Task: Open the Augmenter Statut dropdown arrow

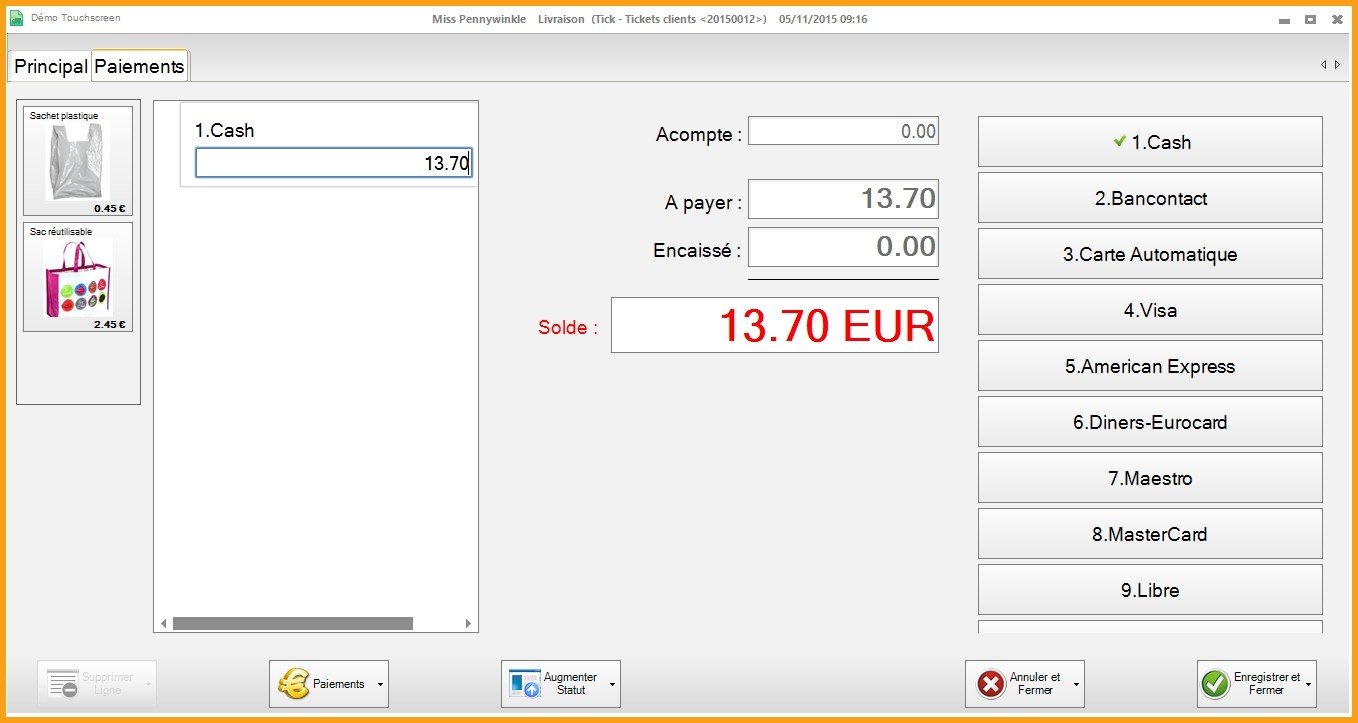Action: 612,685
